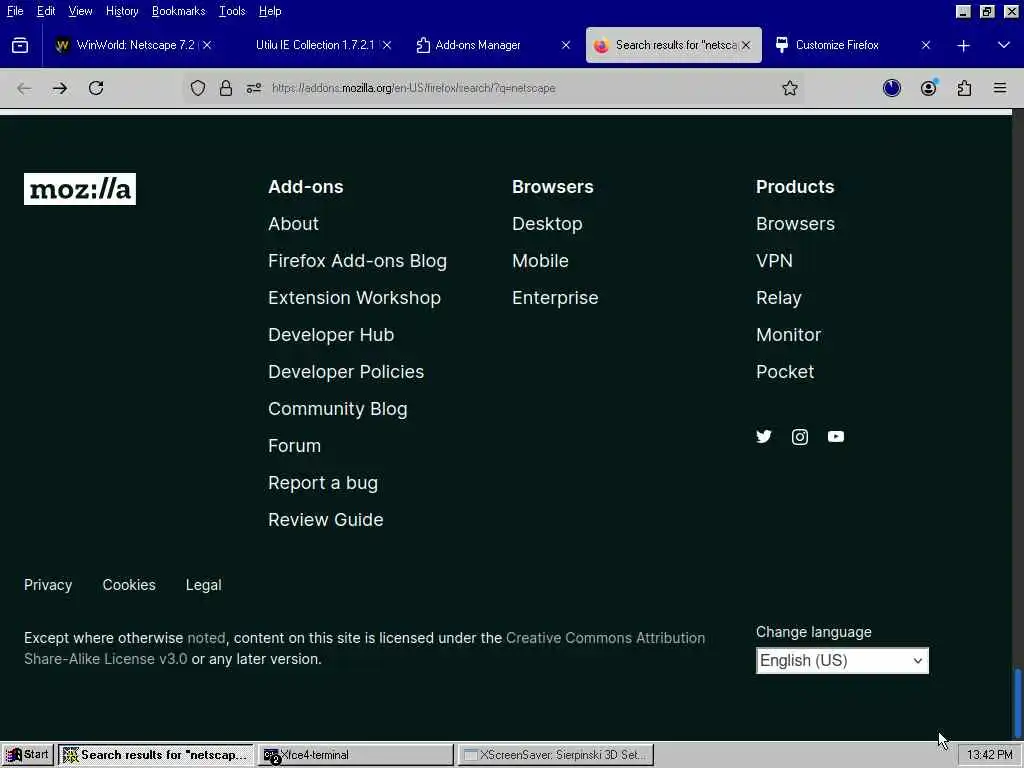Reload the current page
1024x768 pixels.
coord(96,88)
